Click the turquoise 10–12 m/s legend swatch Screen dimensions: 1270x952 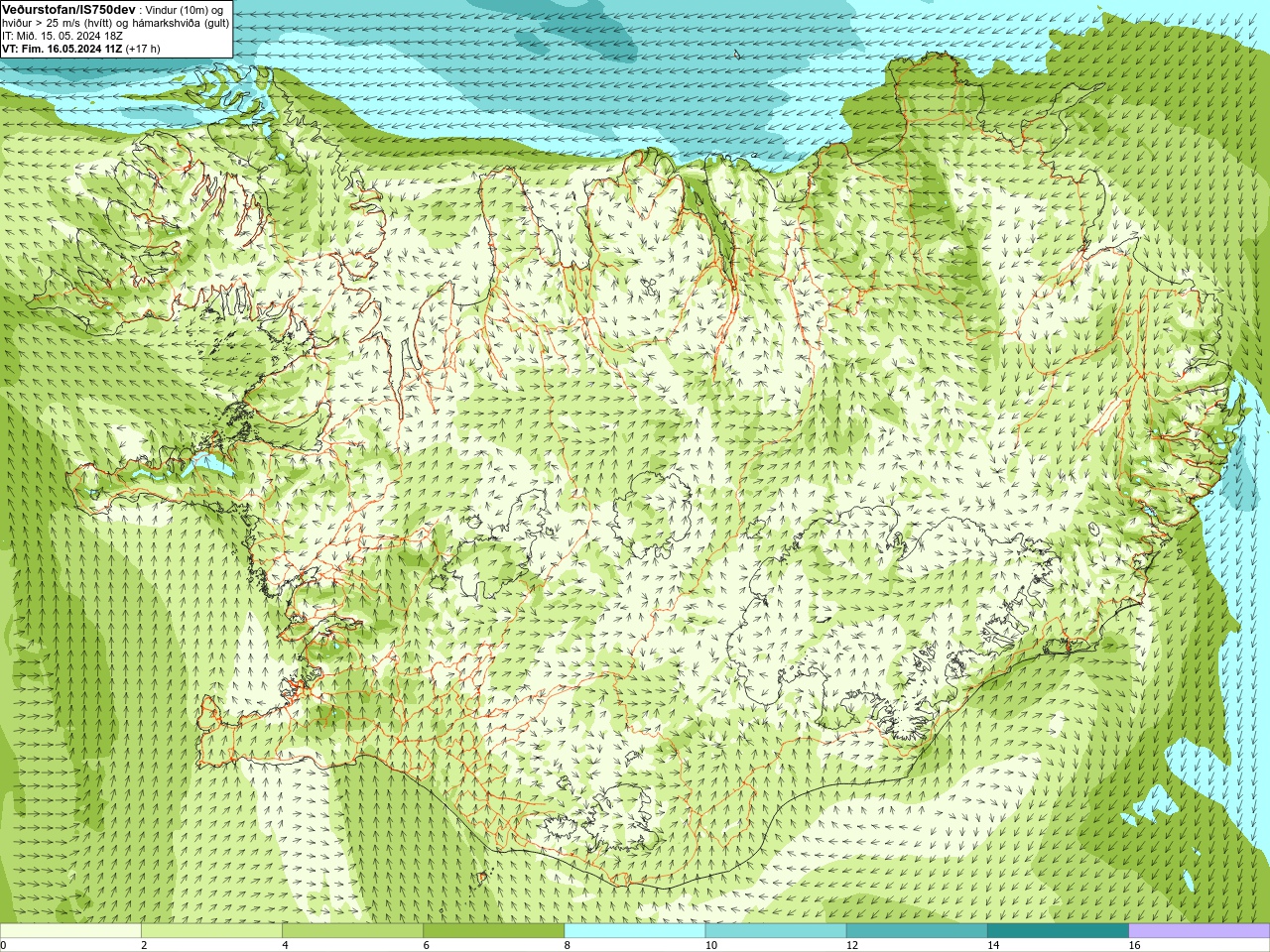[x=776, y=931]
